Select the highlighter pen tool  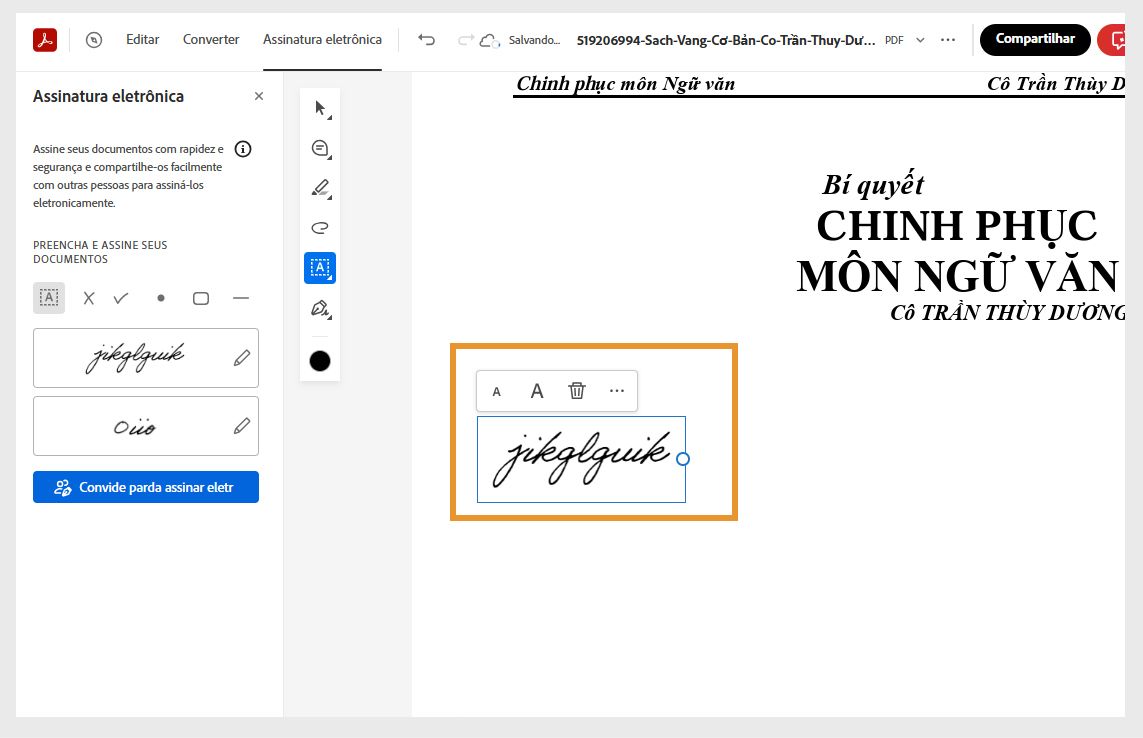click(320, 188)
